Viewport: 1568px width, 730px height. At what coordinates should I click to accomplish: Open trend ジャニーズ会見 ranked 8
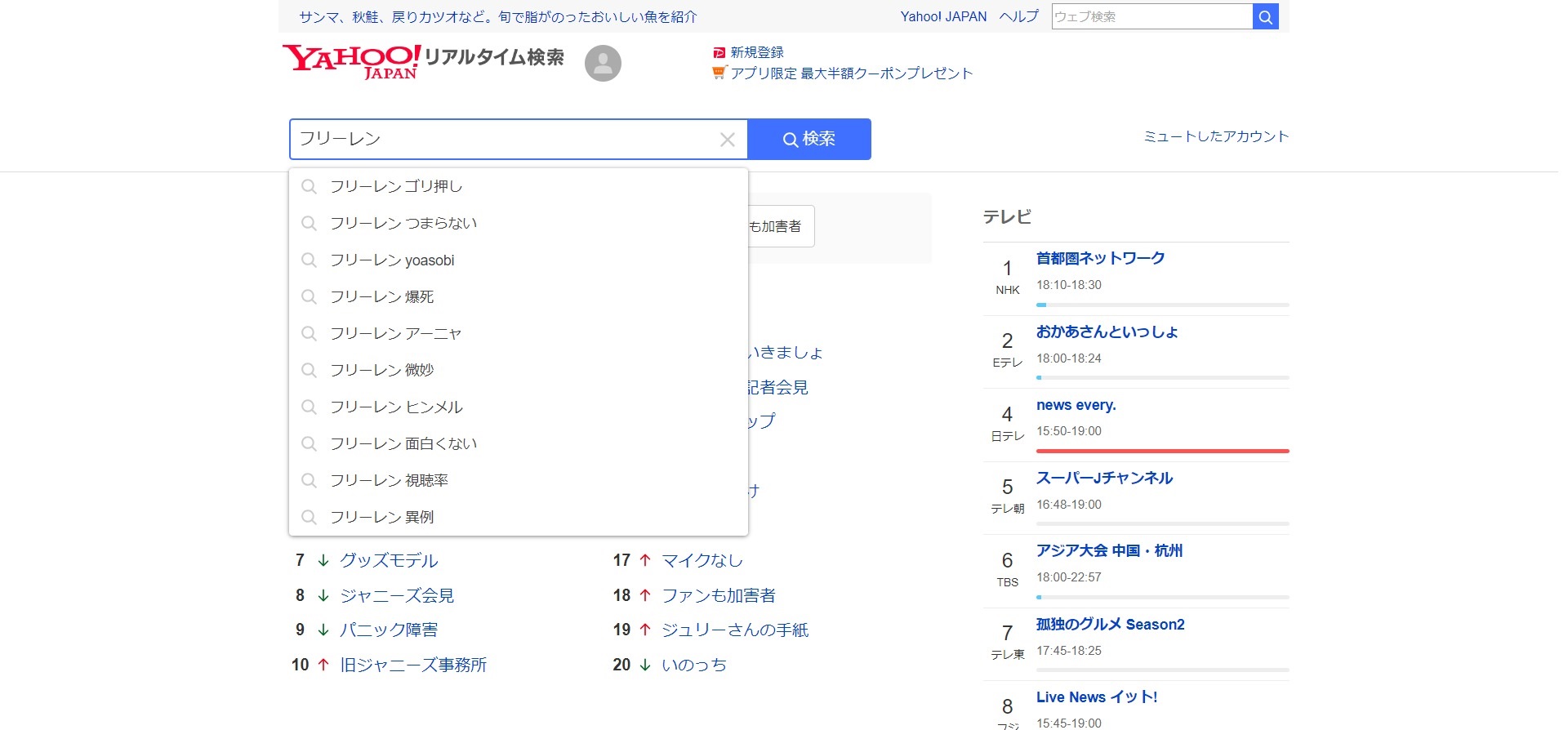tap(397, 596)
